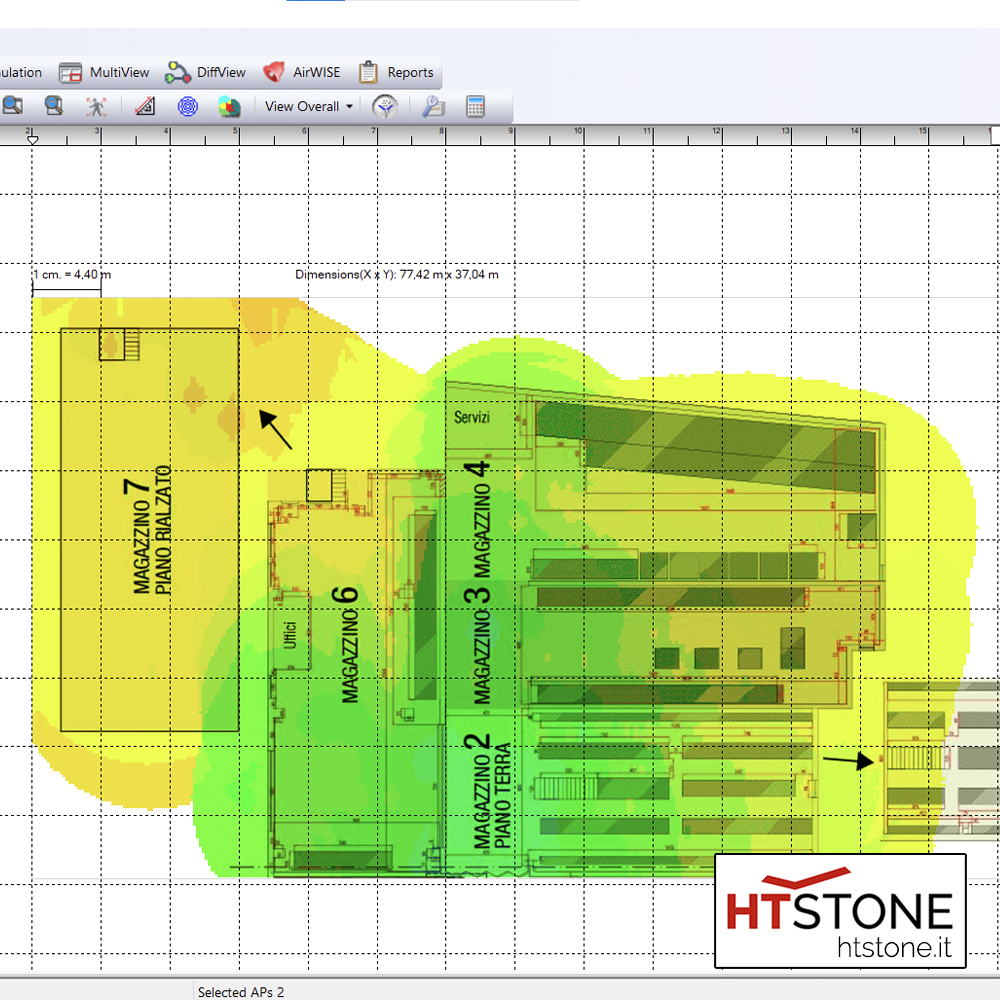The width and height of the screenshot is (1000, 1000).
Task: Click the blue concentric signal rings icon
Action: click(x=188, y=106)
